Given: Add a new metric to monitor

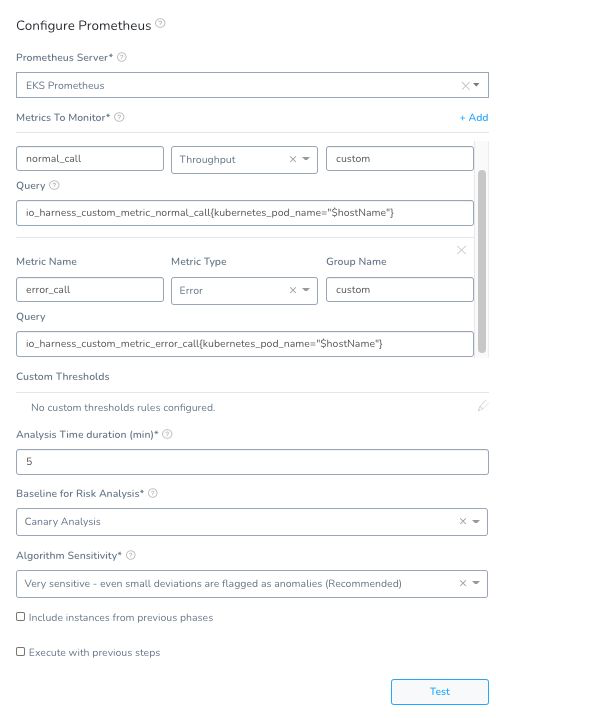Looking at the screenshot, I should [474, 118].
